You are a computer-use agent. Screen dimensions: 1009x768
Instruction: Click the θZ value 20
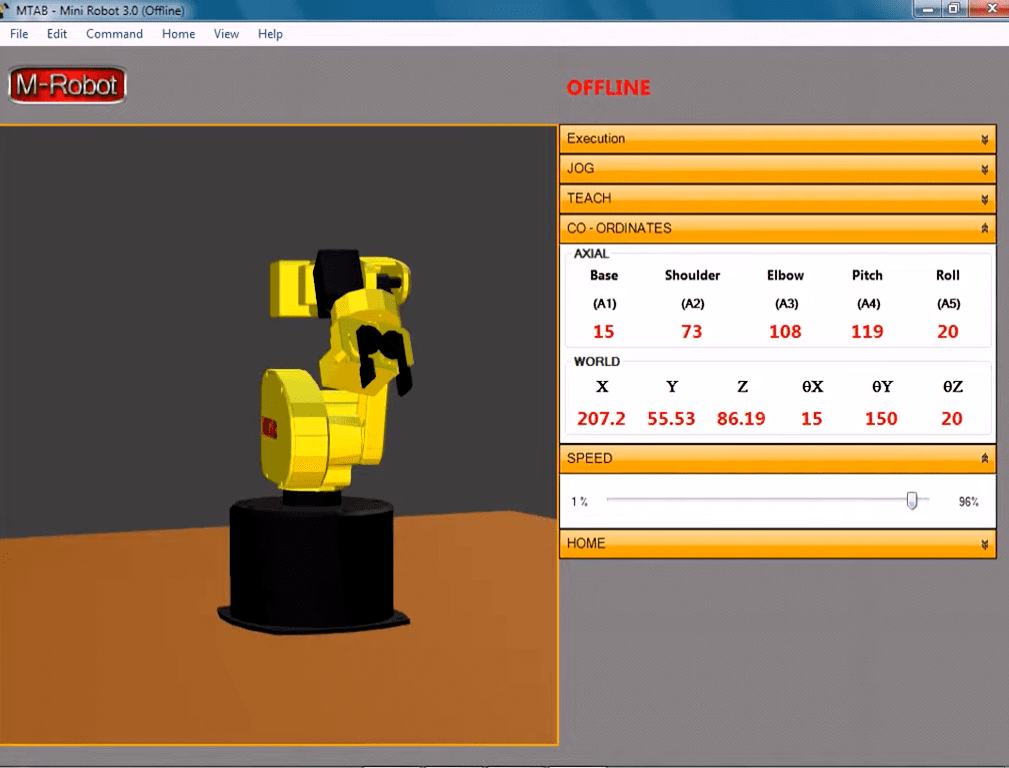(952, 419)
